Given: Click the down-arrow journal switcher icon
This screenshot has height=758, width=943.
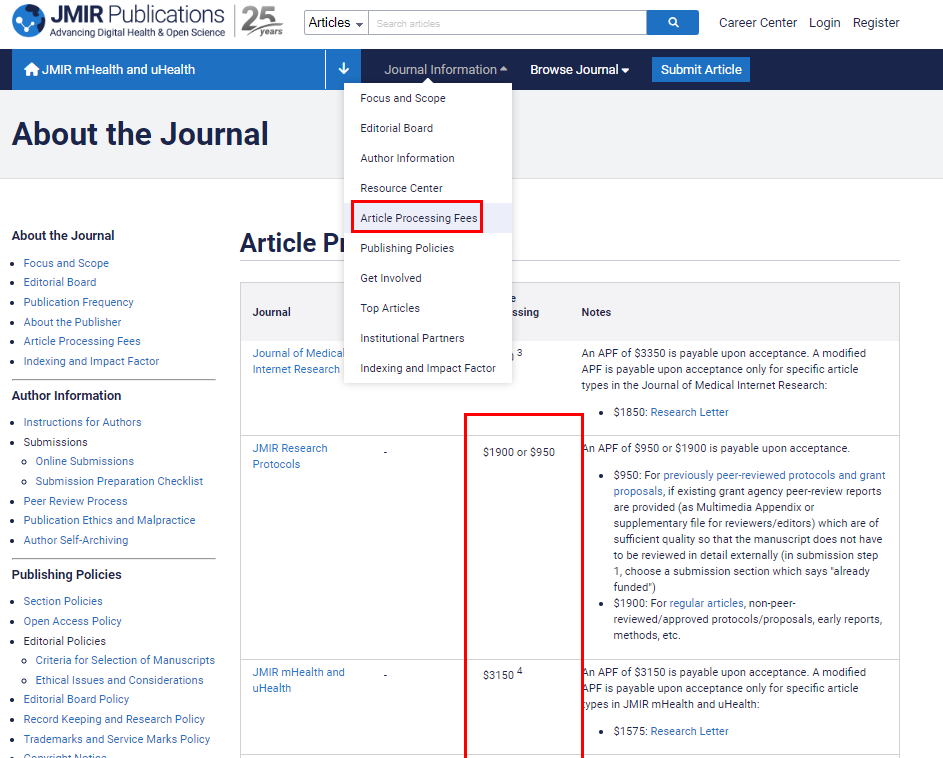Looking at the screenshot, I should pyautogui.click(x=343, y=69).
